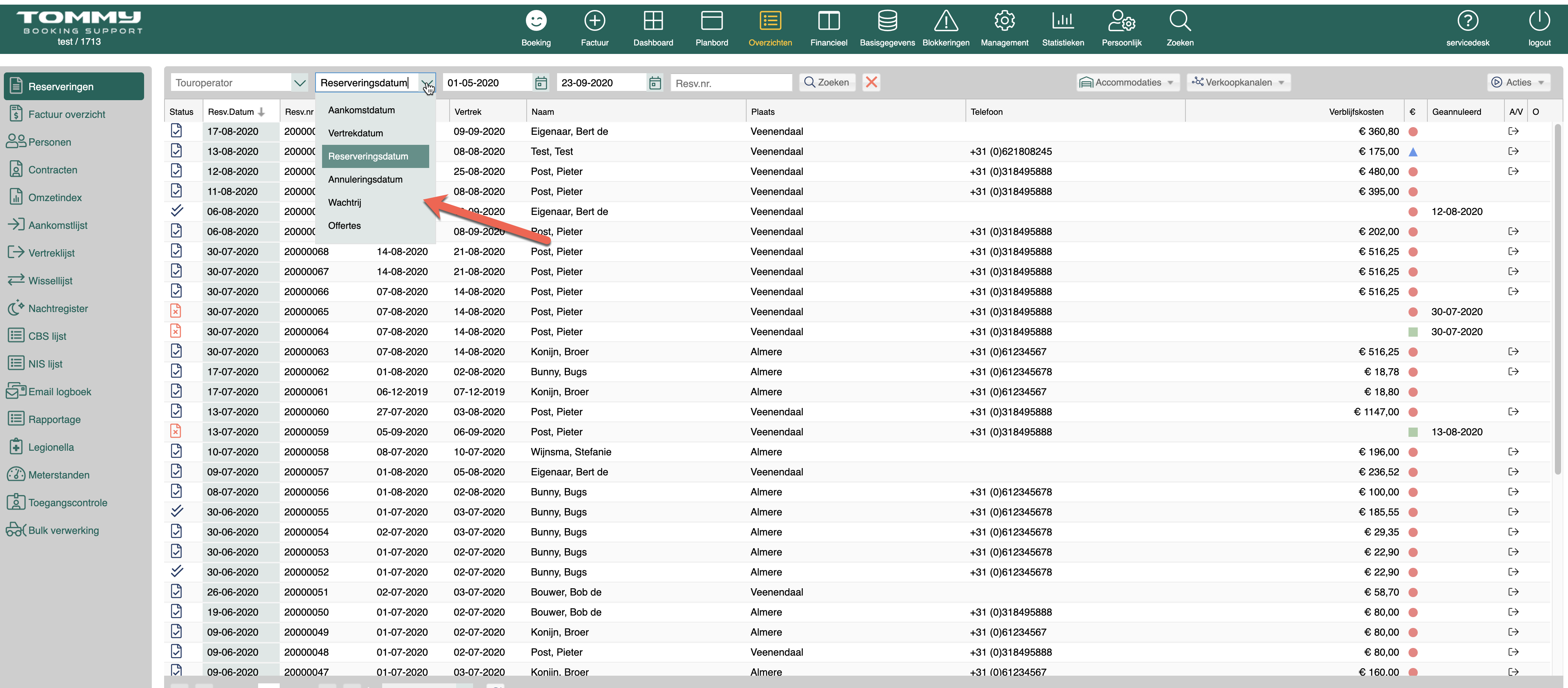Clear filters with the red X icon
This screenshot has width=1568, height=688.
tap(871, 82)
